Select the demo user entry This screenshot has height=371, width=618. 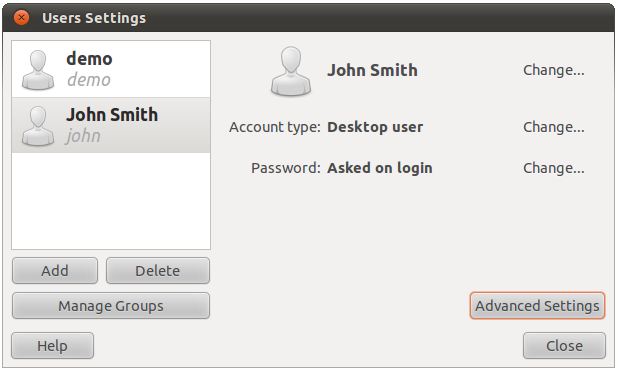[111, 69]
